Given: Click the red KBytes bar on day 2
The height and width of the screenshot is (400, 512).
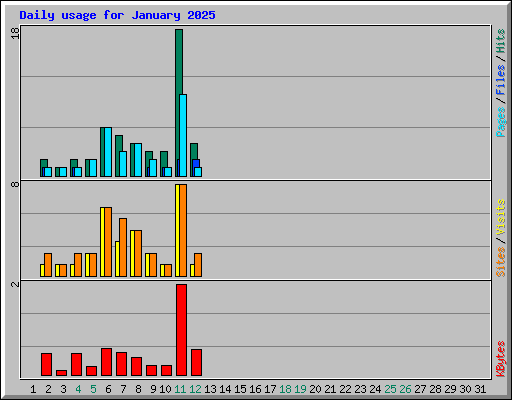Looking at the screenshot, I should coord(46,365).
